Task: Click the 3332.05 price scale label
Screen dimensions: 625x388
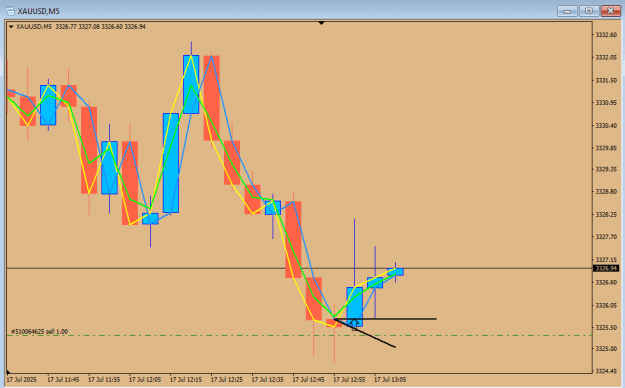Action: [x=606, y=57]
